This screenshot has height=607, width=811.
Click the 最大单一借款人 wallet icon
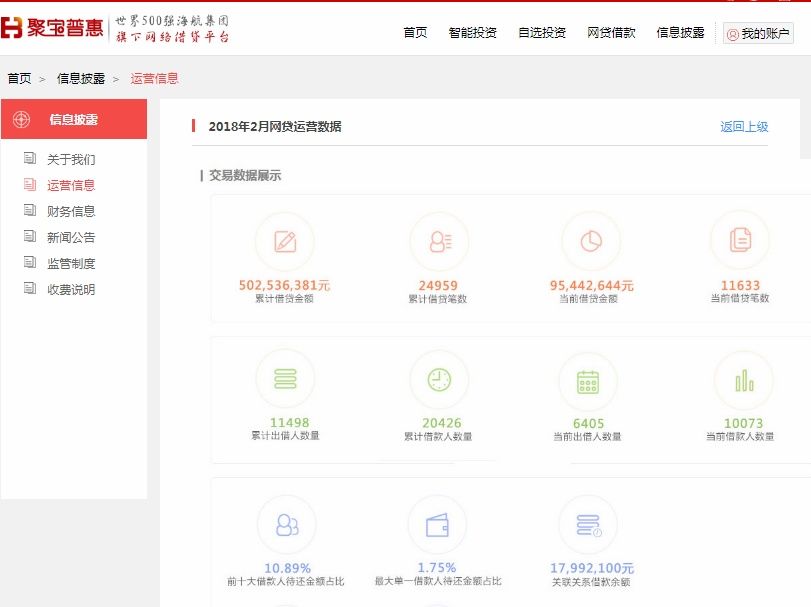[x=437, y=524]
